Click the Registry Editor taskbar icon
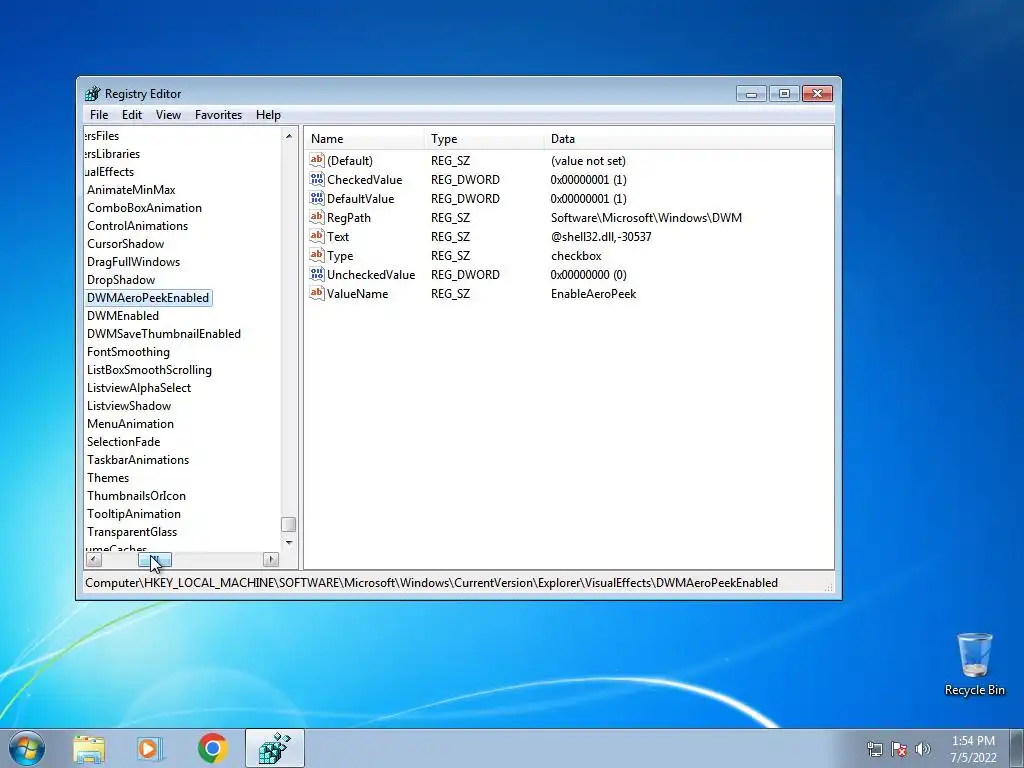 coord(274,748)
